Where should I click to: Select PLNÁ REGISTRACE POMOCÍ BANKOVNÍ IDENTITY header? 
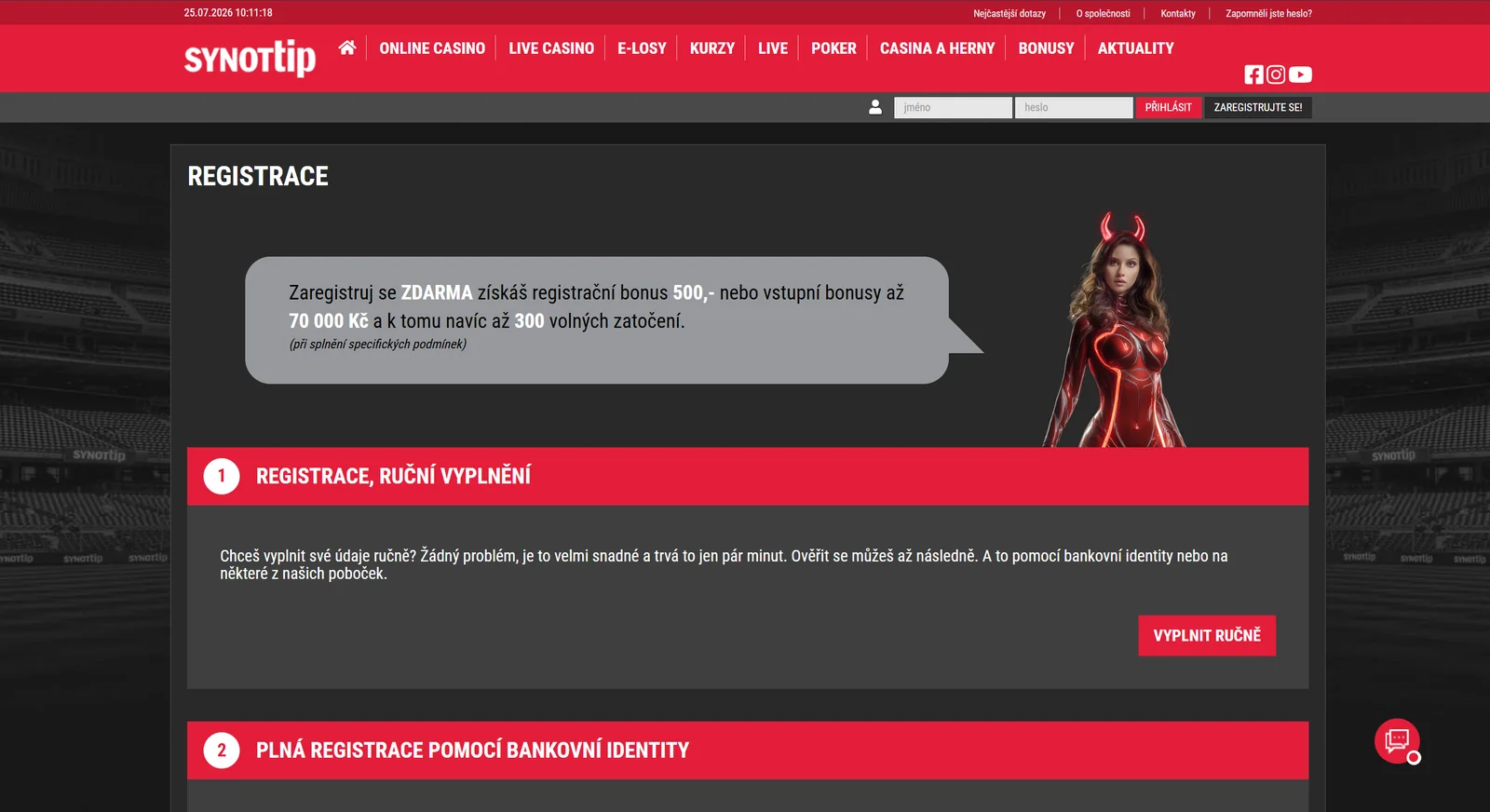pos(748,751)
